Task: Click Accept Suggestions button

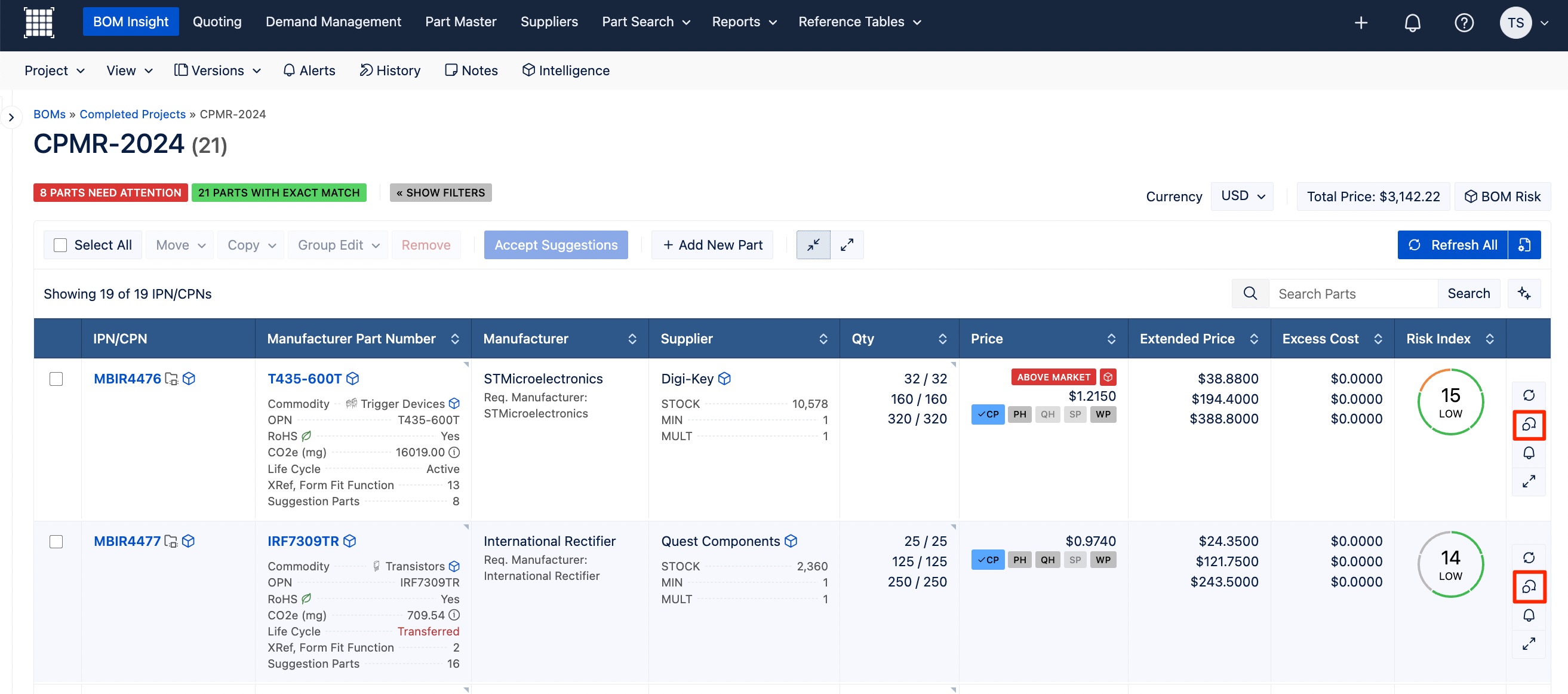Action: pyautogui.click(x=556, y=245)
